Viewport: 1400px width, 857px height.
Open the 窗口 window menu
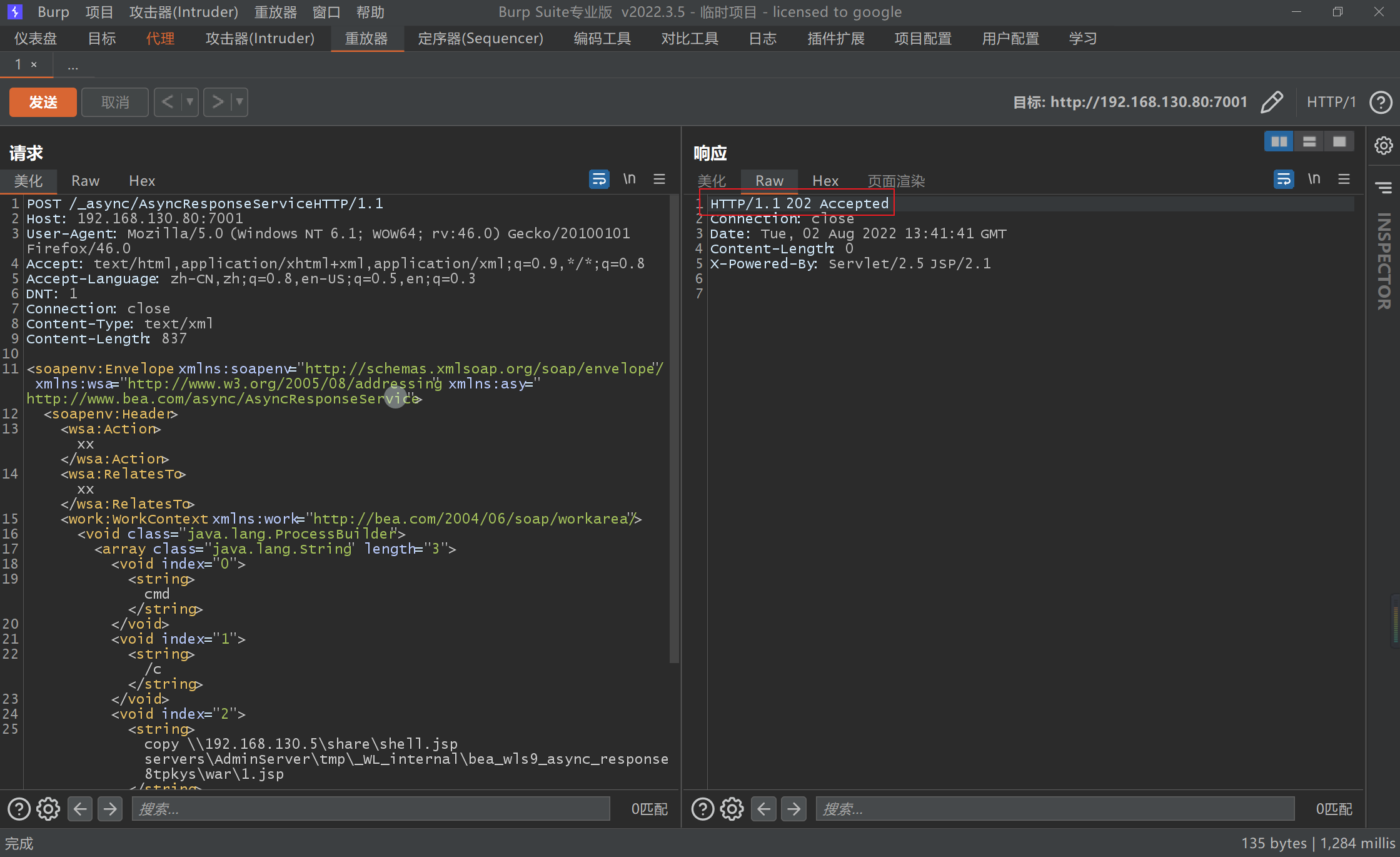click(326, 12)
